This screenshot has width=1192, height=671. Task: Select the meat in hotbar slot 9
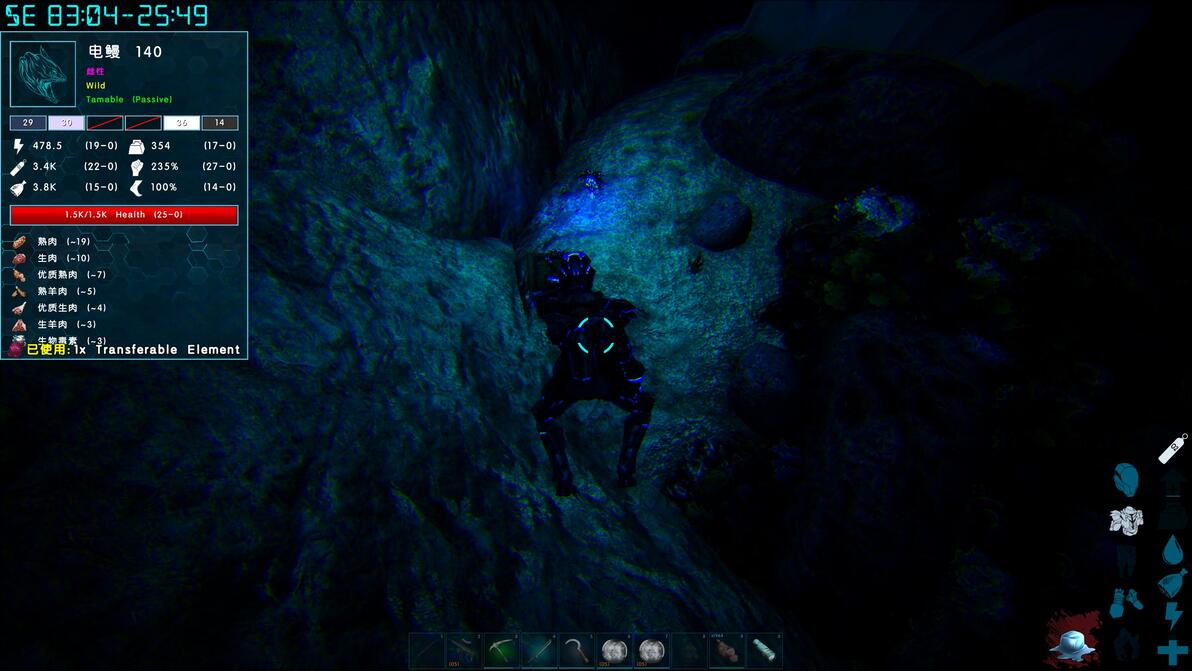point(727,650)
